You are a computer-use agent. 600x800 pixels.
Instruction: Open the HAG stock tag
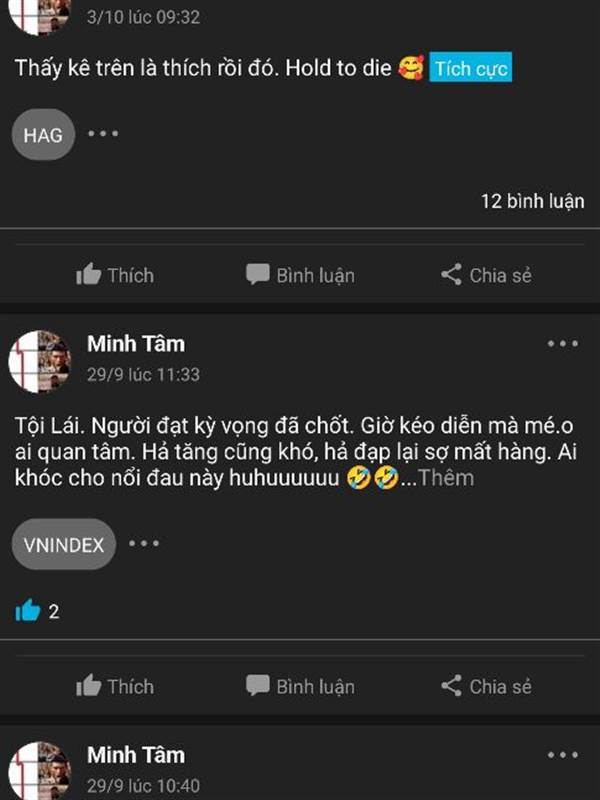pos(44,134)
